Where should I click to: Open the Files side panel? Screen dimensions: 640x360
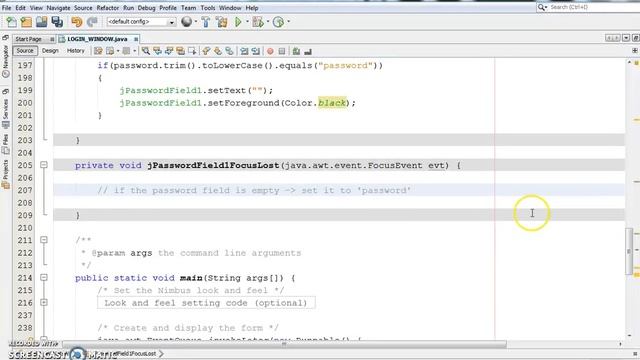[5, 144]
